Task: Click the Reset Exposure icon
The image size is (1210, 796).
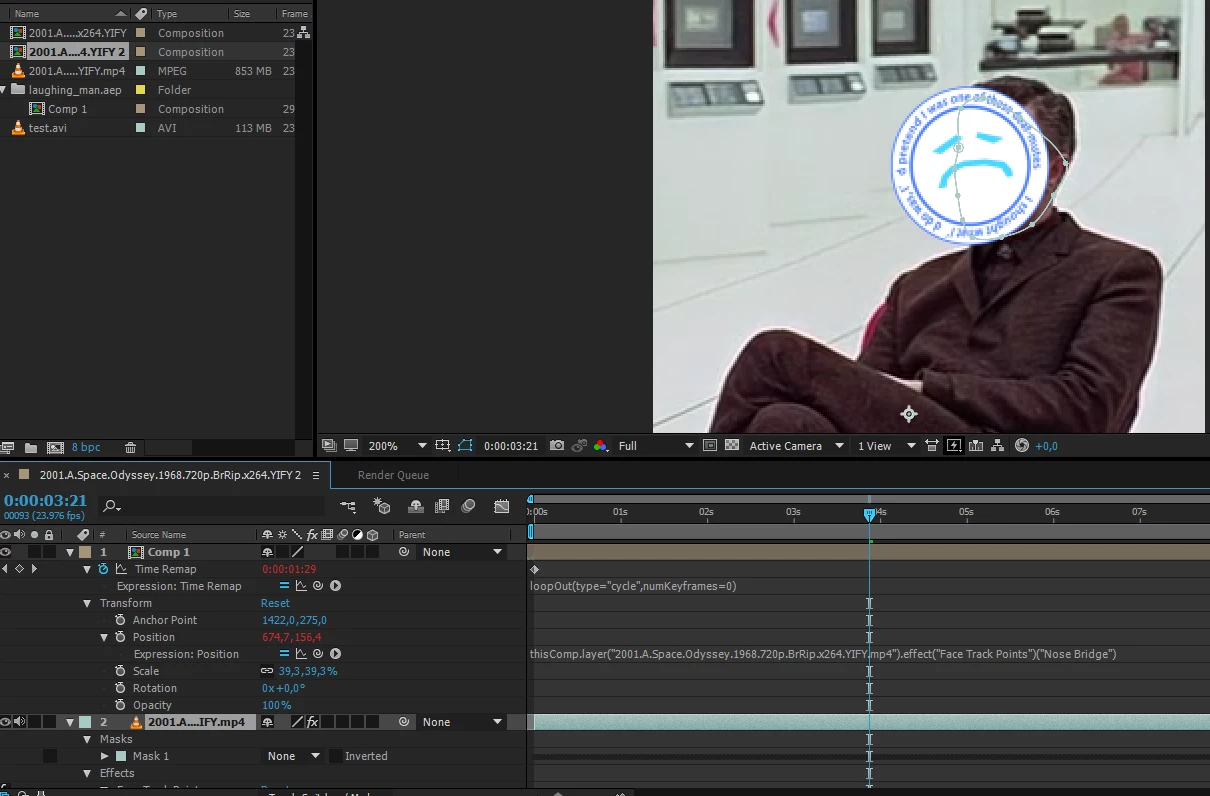Action: click(x=1021, y=446)
